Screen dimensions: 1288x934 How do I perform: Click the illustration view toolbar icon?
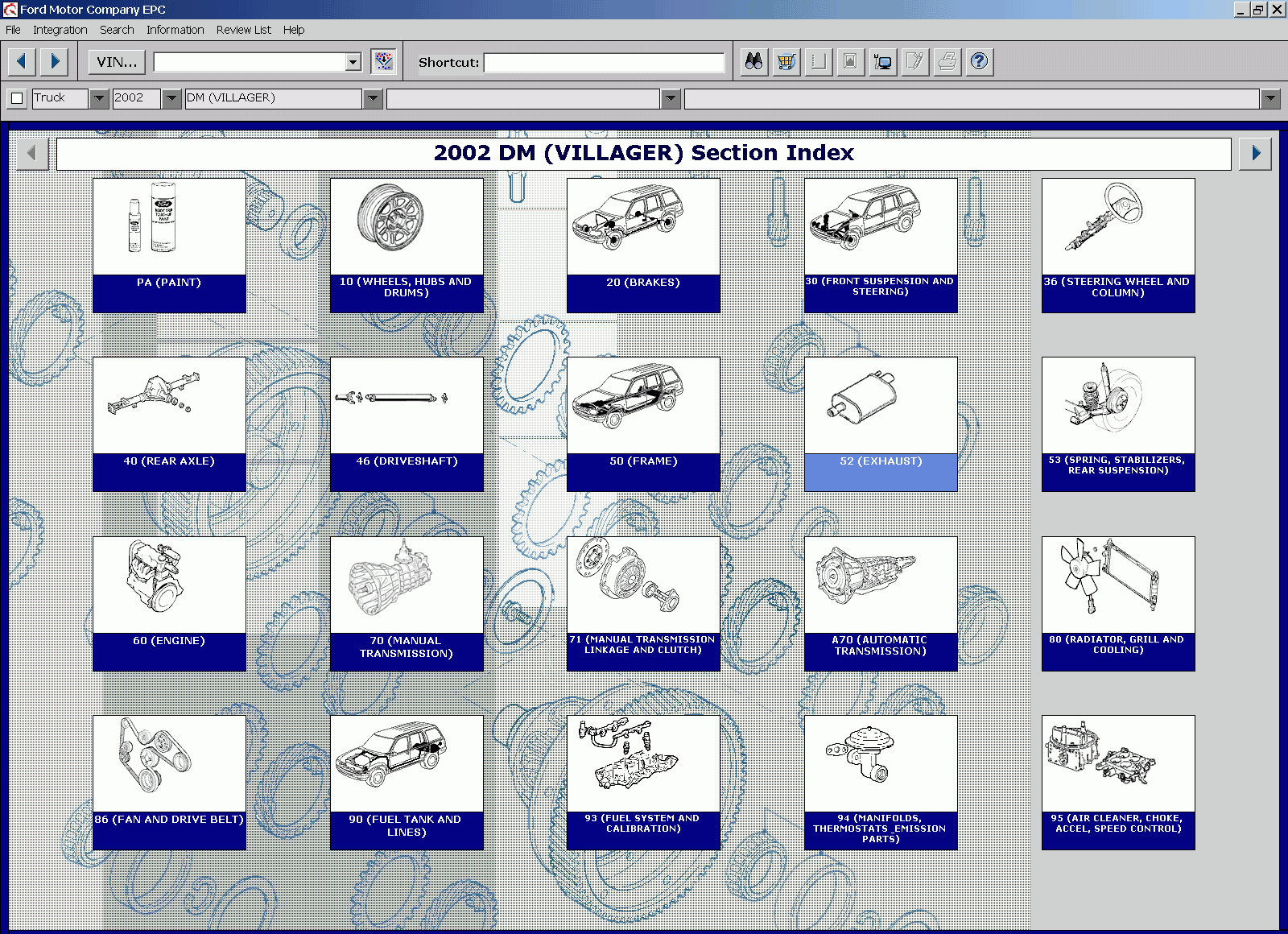coord(851,62)
